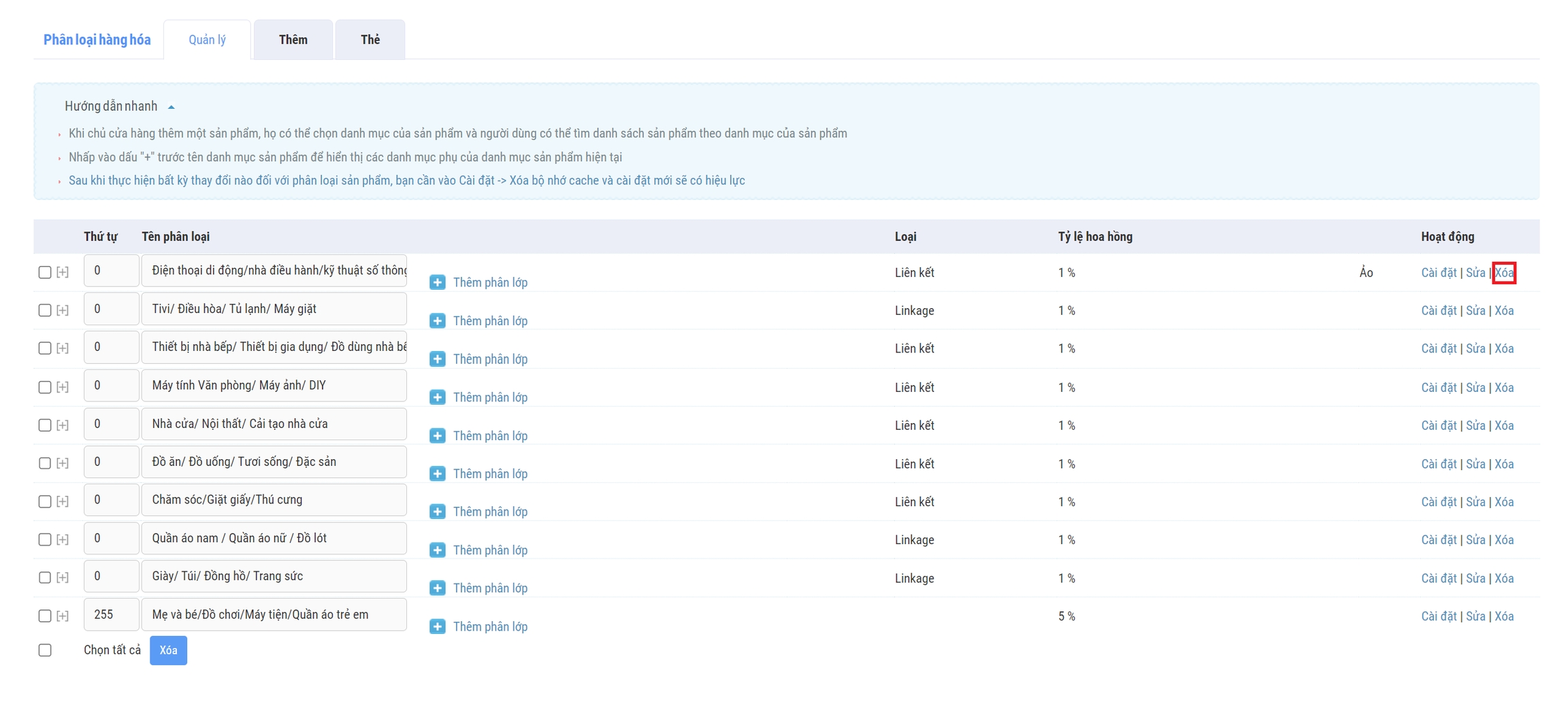Click blue plus icon in Nhà cửa/ Nội thất row

(x=437, y=435)
